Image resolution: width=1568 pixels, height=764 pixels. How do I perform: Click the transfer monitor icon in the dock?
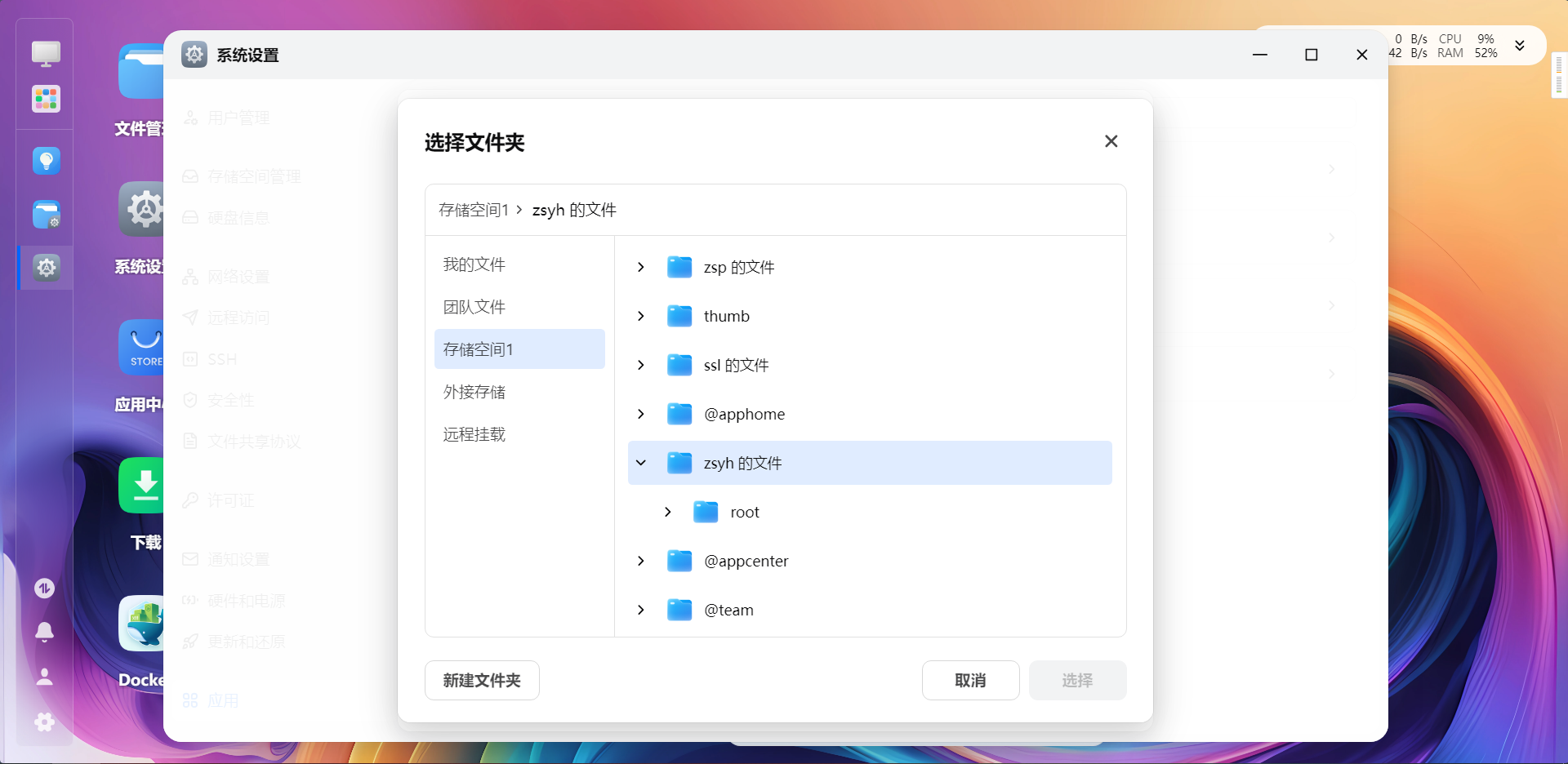pos(45,588)
